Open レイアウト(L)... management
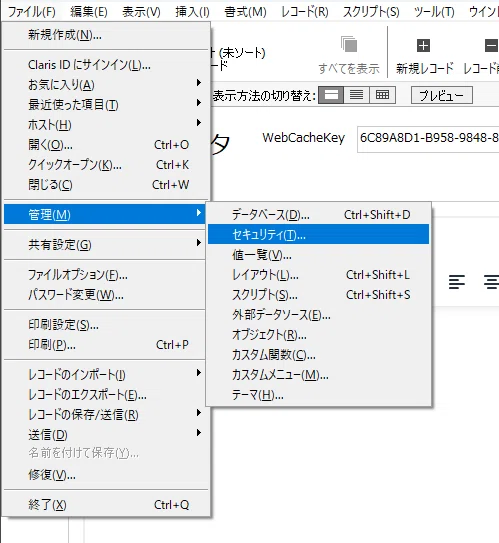The image size is (499, 543). coord(318,275)
